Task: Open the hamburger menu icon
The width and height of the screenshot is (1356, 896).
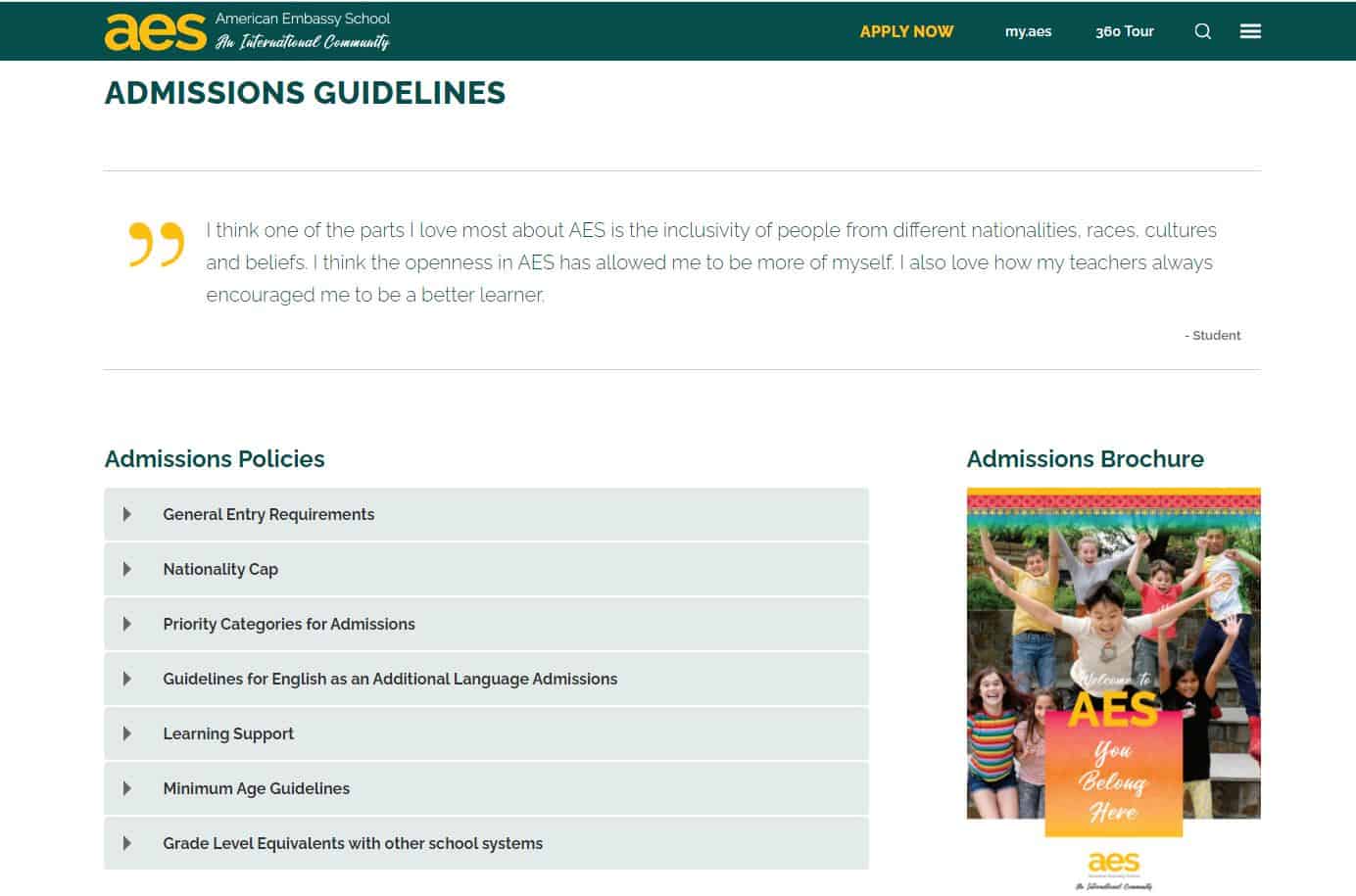Action: pyautogui.click(x=1250, y=31)
